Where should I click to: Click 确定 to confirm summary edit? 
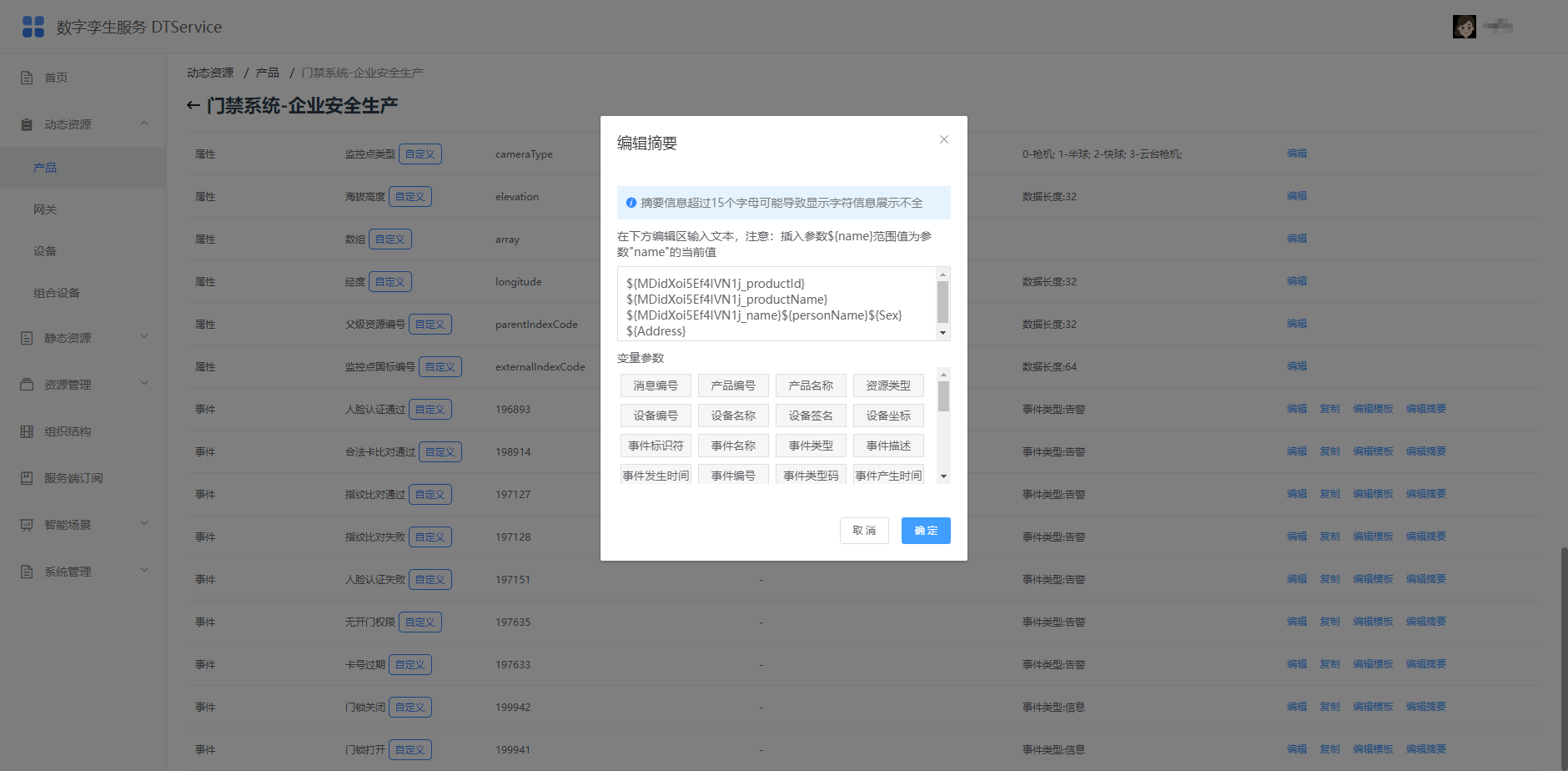click(x=926, y=531)
